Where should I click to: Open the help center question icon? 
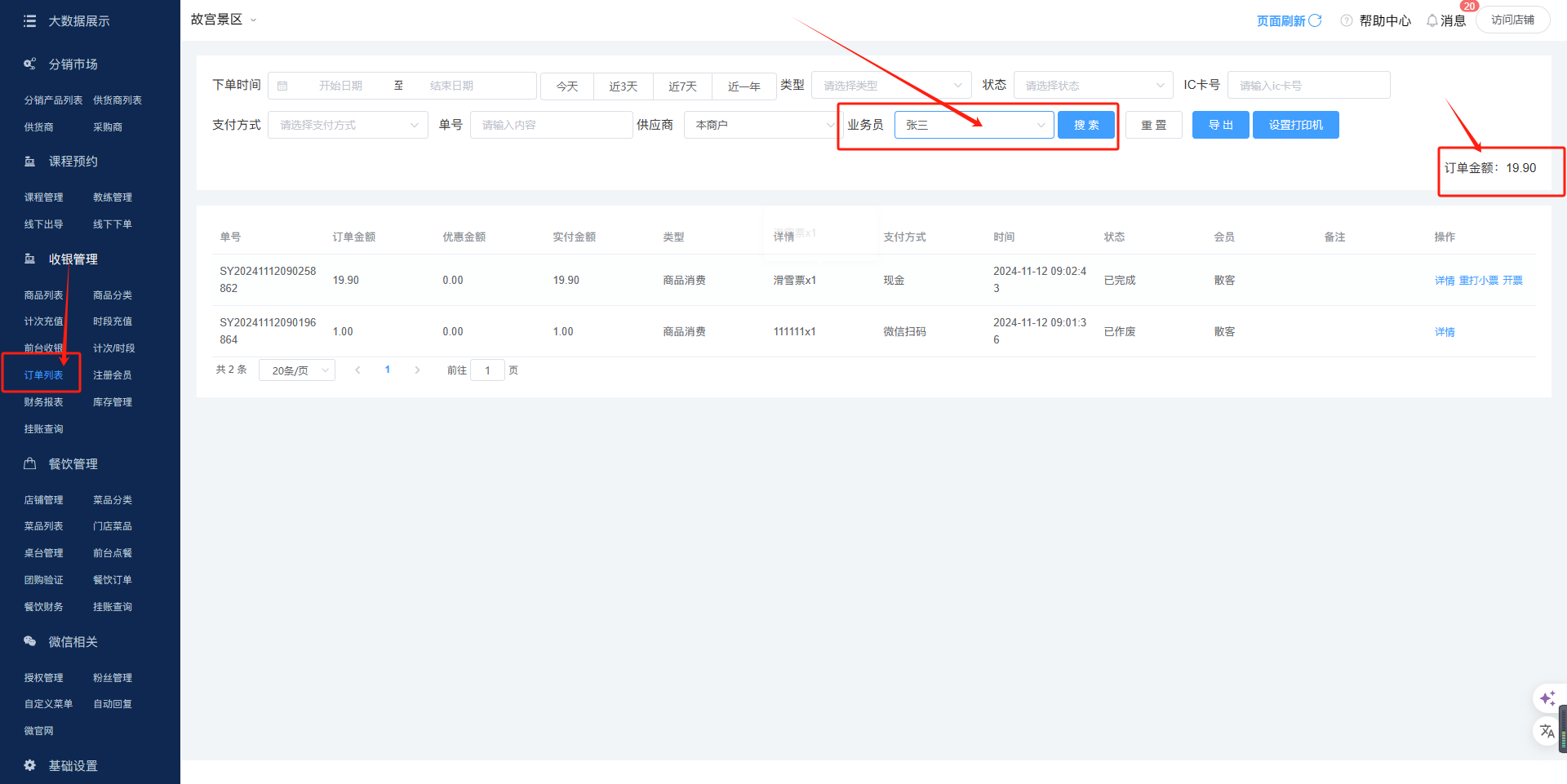point(1346,20)
